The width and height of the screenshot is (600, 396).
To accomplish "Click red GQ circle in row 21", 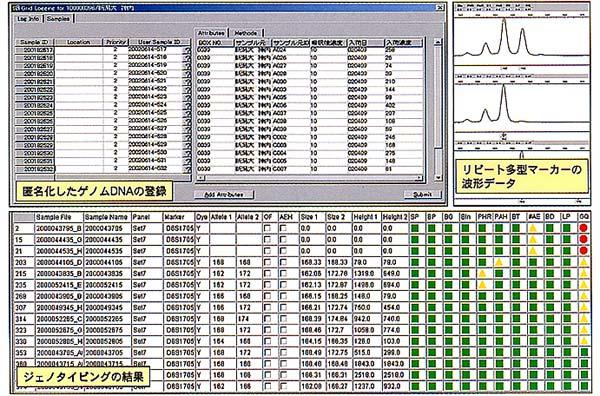I will (584, 251).
